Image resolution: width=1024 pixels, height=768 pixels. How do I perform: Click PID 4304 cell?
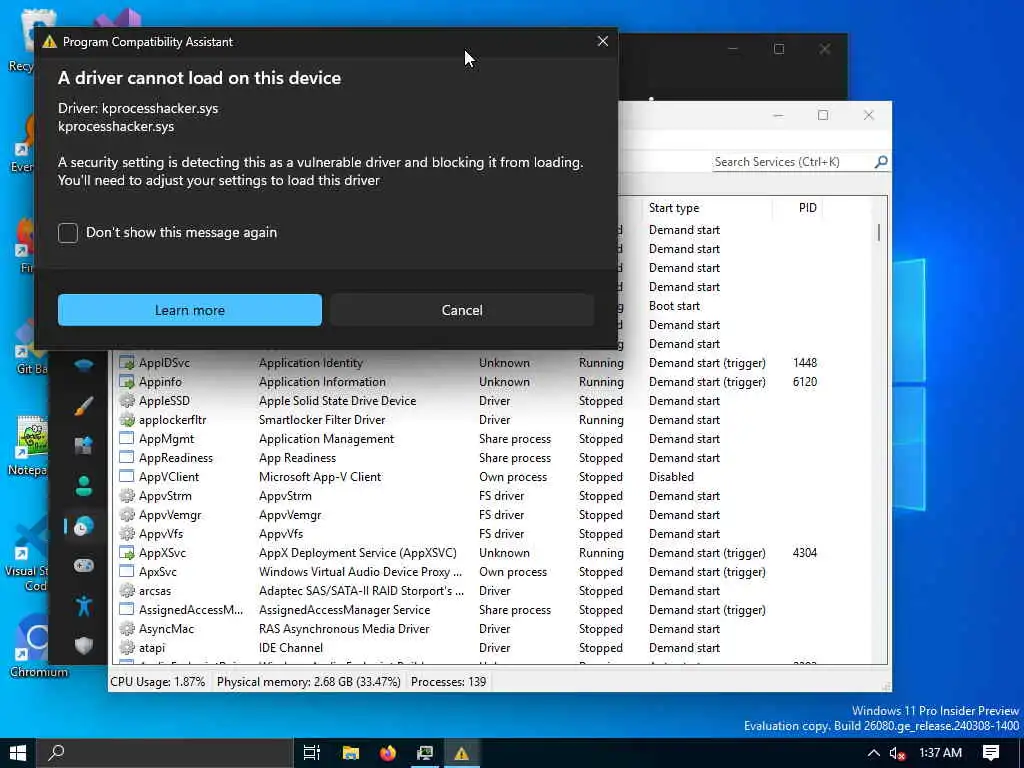coord(805,552)
